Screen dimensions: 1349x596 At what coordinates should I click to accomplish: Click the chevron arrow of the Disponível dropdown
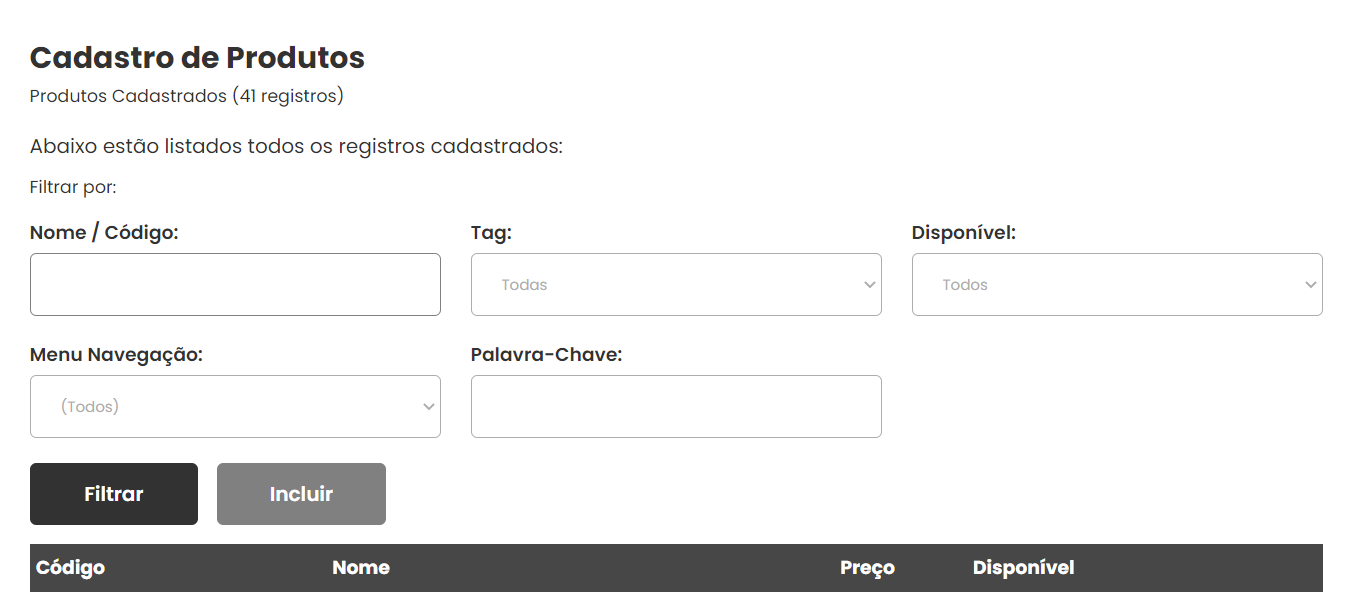tap(1310, 285)
